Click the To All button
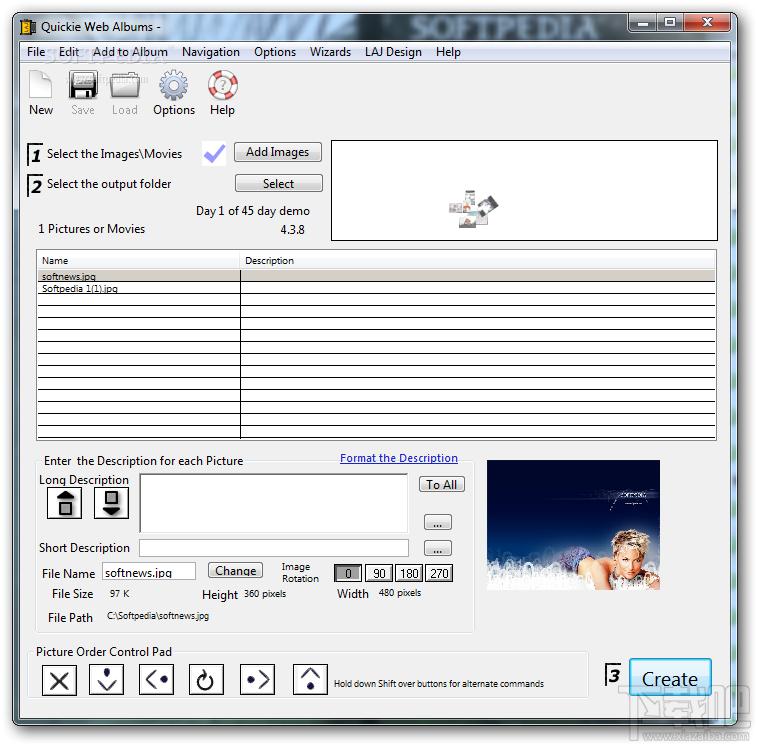This screenshot has width=758, height=746. point(442,484)
